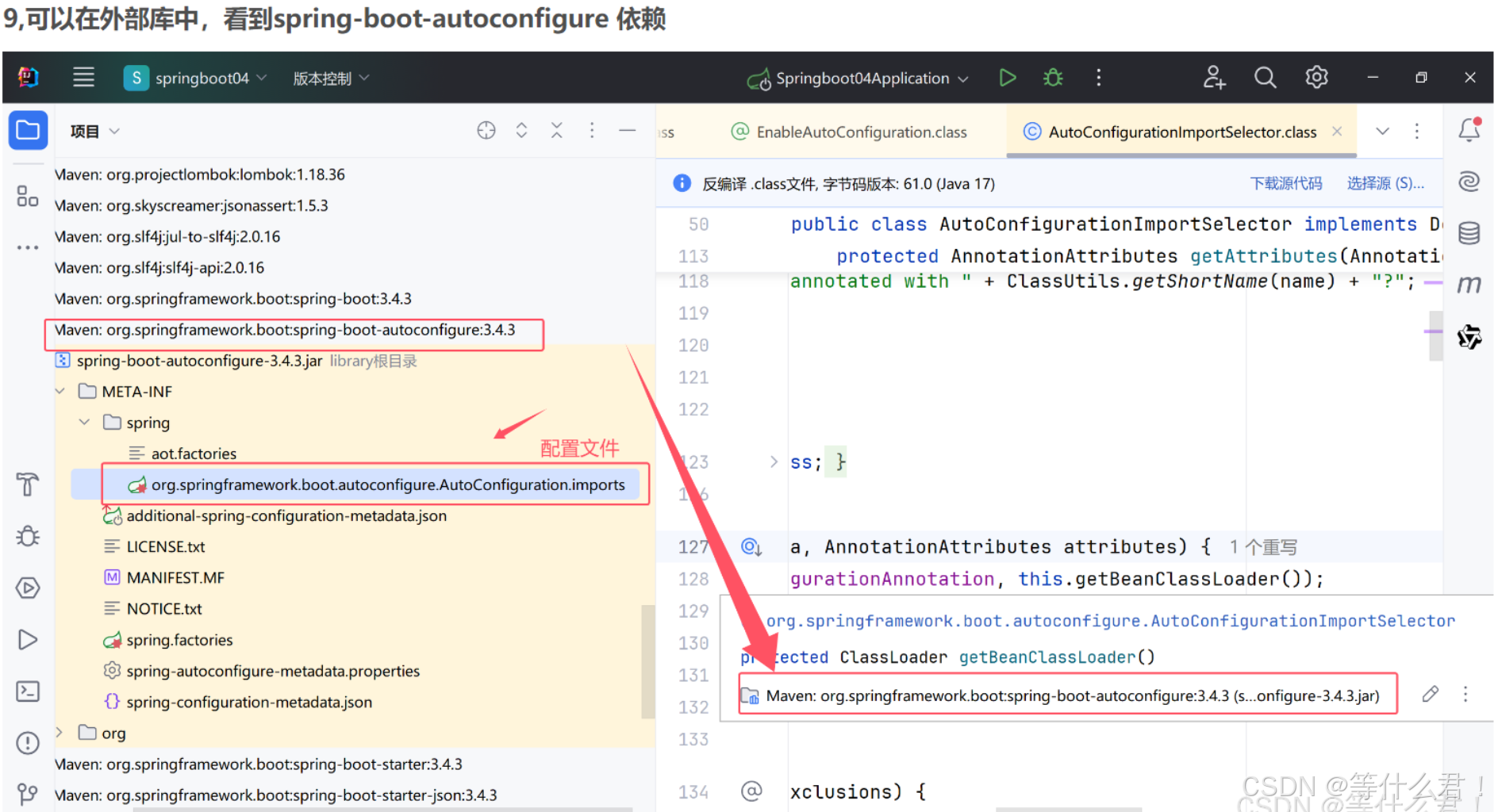Select spring-autoconfigure-metadata.properties file

pos(272,671)
